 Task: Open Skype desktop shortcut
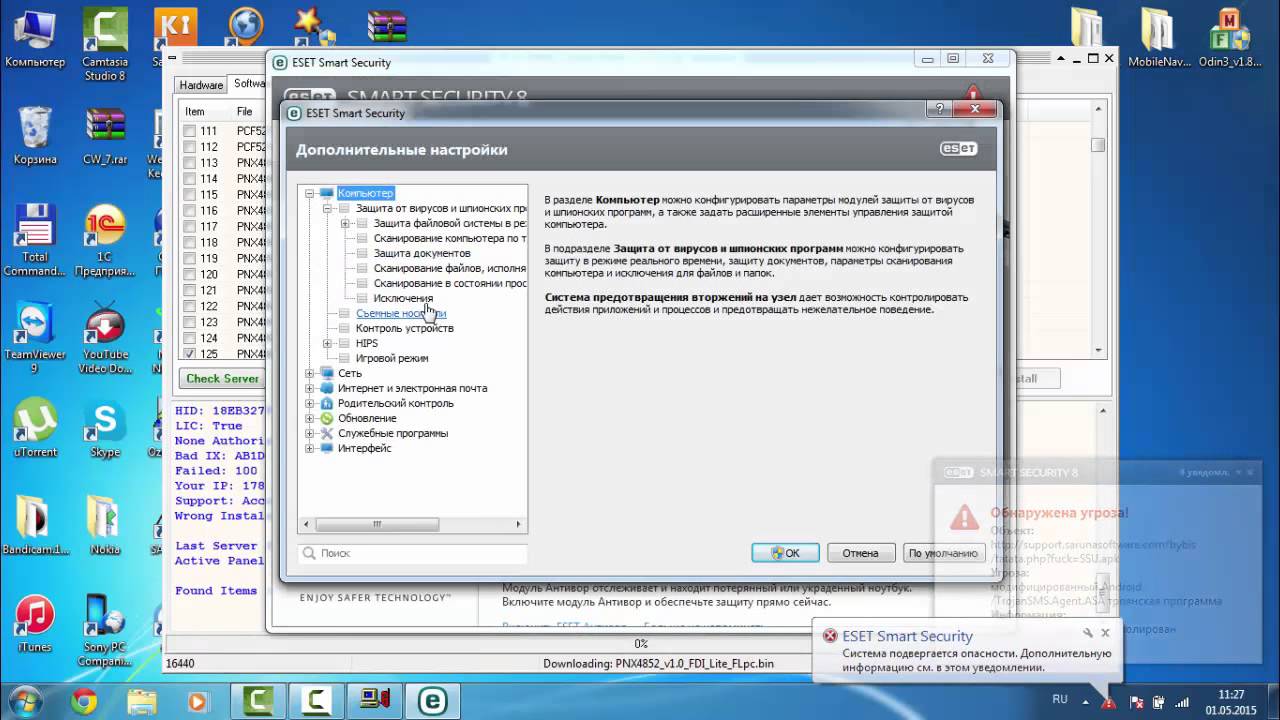pyautogui.click(x=105, y=428)
